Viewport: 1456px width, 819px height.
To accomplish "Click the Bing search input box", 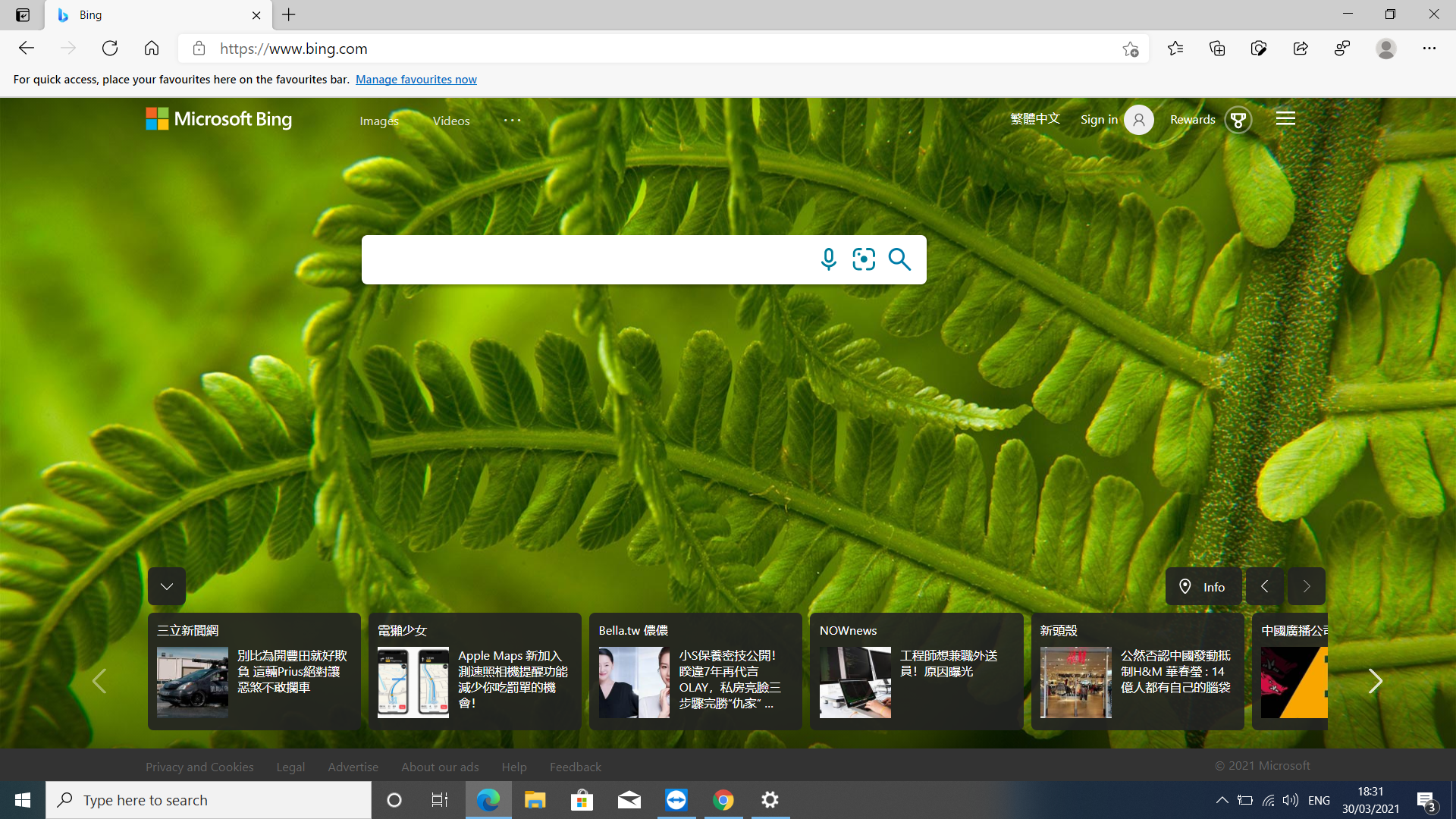I will coord(584,259).
